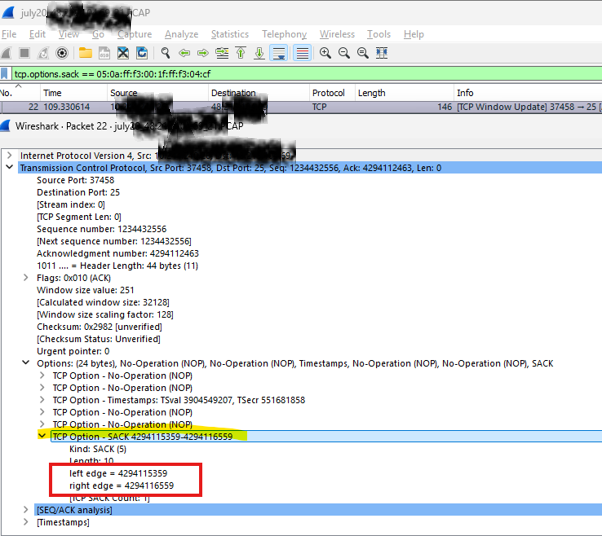Screen dimensions: 602x536
Task: Expand the Flags: 0x010 (ACK) node
Action: pyautogui.click(x=26, y=277)
